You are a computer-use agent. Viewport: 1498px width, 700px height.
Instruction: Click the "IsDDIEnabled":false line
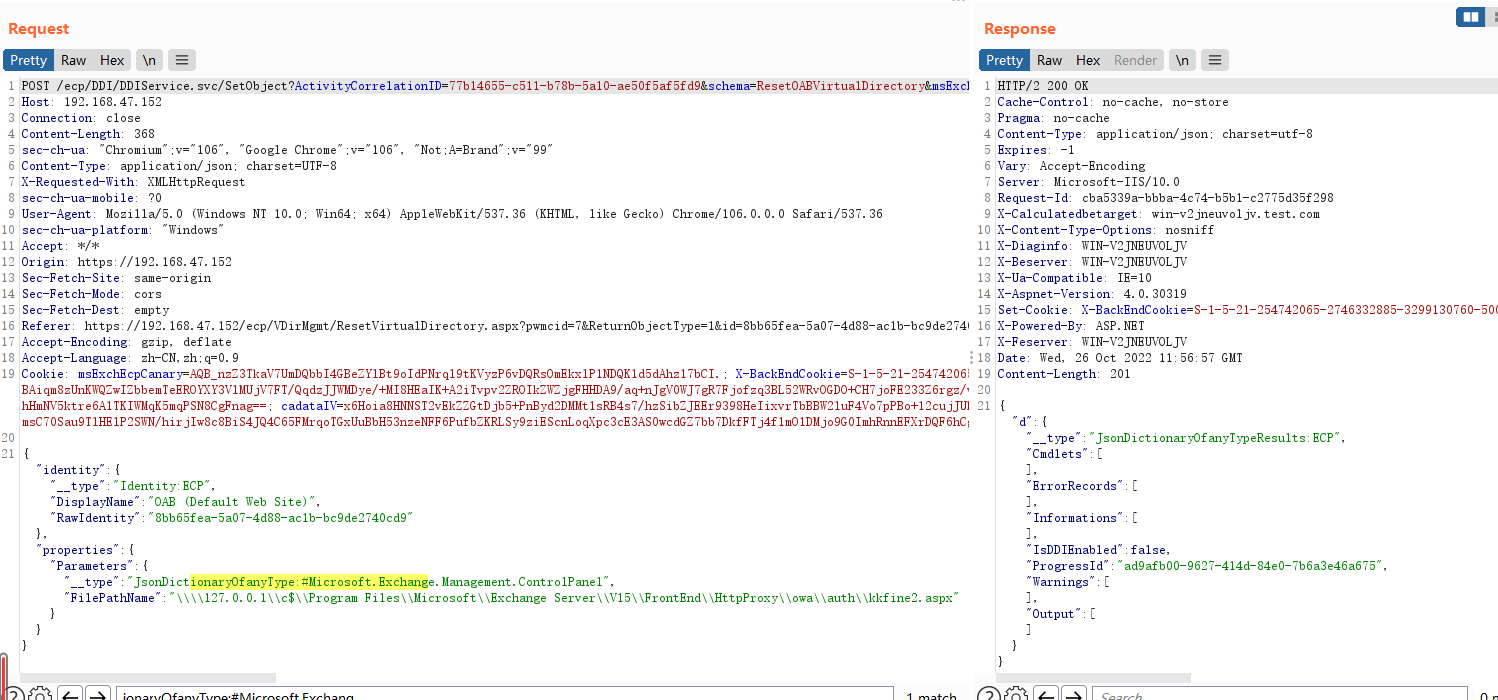(1098, 550)
